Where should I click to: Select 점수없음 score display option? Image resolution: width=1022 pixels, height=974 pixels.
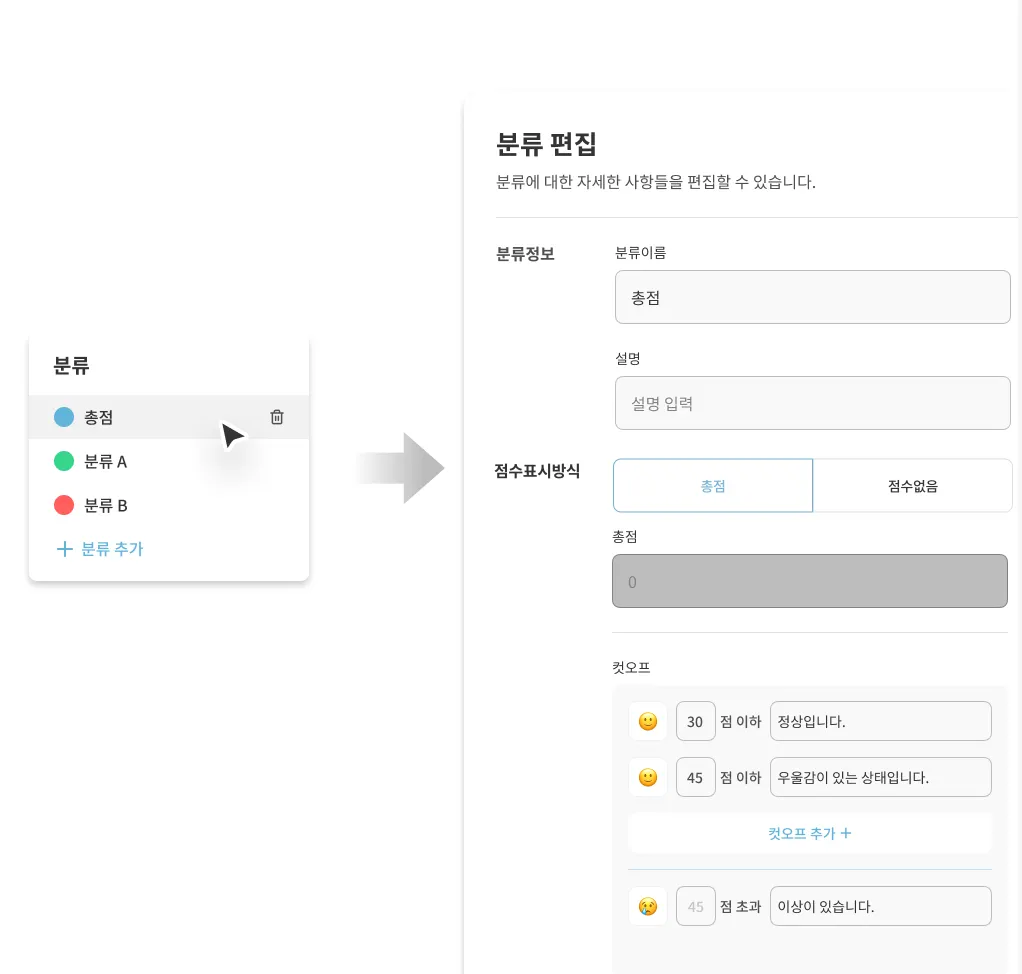pyautogui.click(x=912, y=486)
